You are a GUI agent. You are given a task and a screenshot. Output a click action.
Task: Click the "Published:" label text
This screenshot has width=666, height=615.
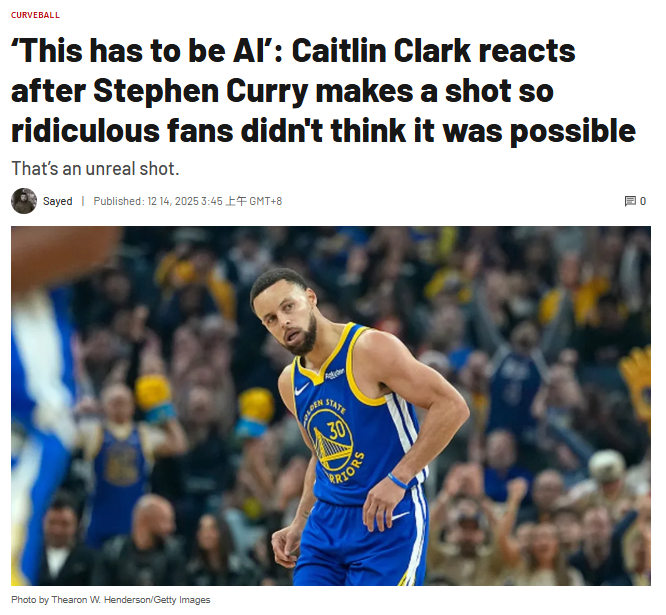(x=119, y=201)
